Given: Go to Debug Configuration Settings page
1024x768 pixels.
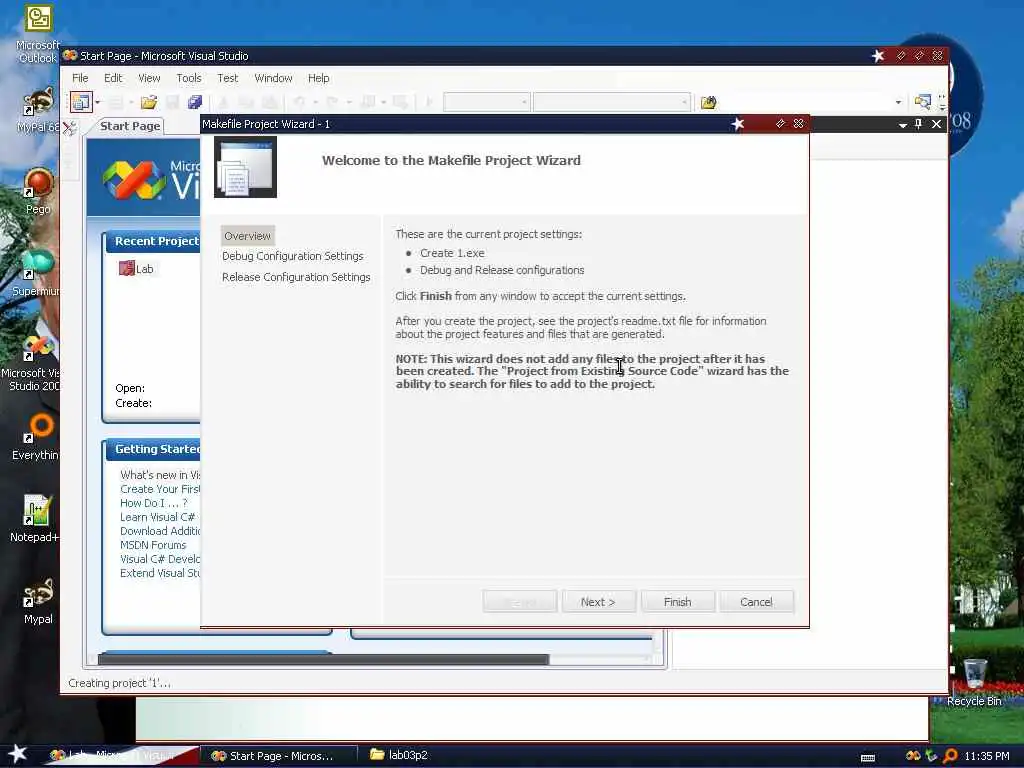Looking at the screenshot, I should [x=293, y=256].
